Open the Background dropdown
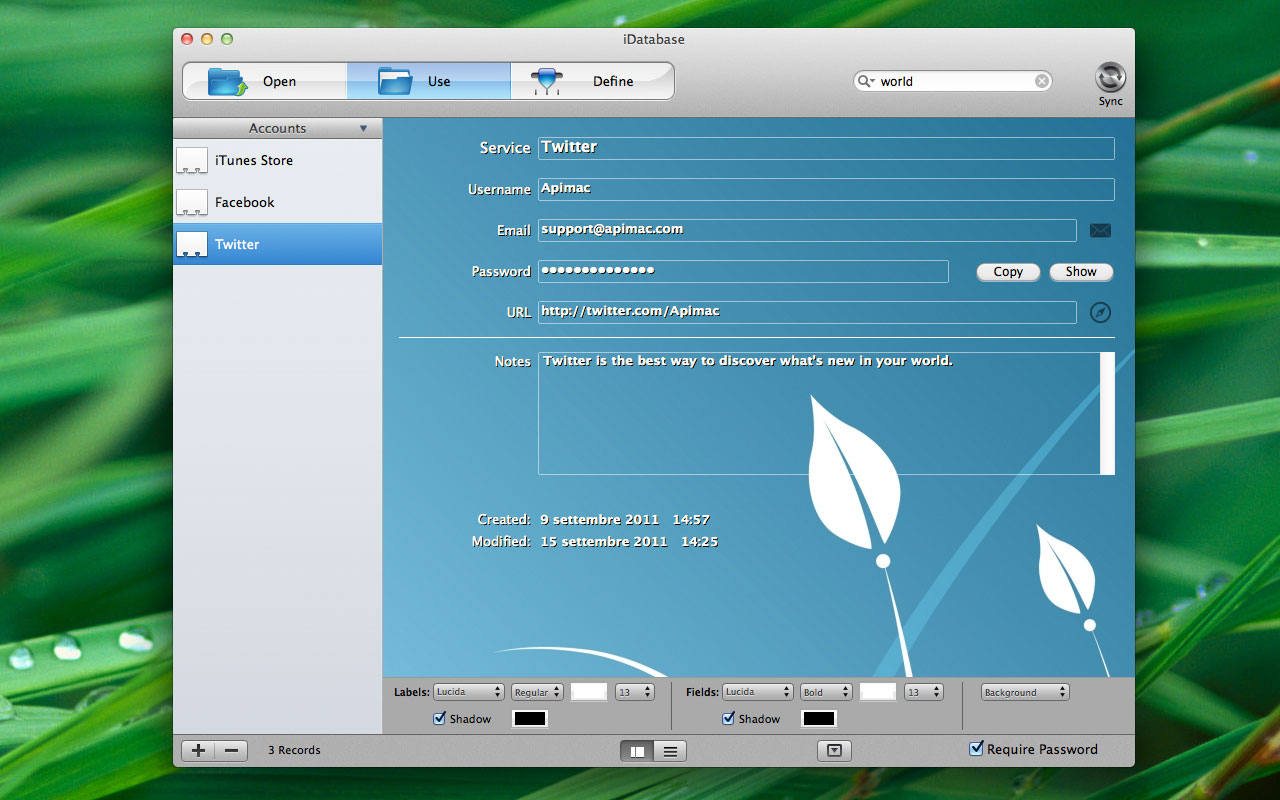1280x800 pixels. coord(1024,692)
